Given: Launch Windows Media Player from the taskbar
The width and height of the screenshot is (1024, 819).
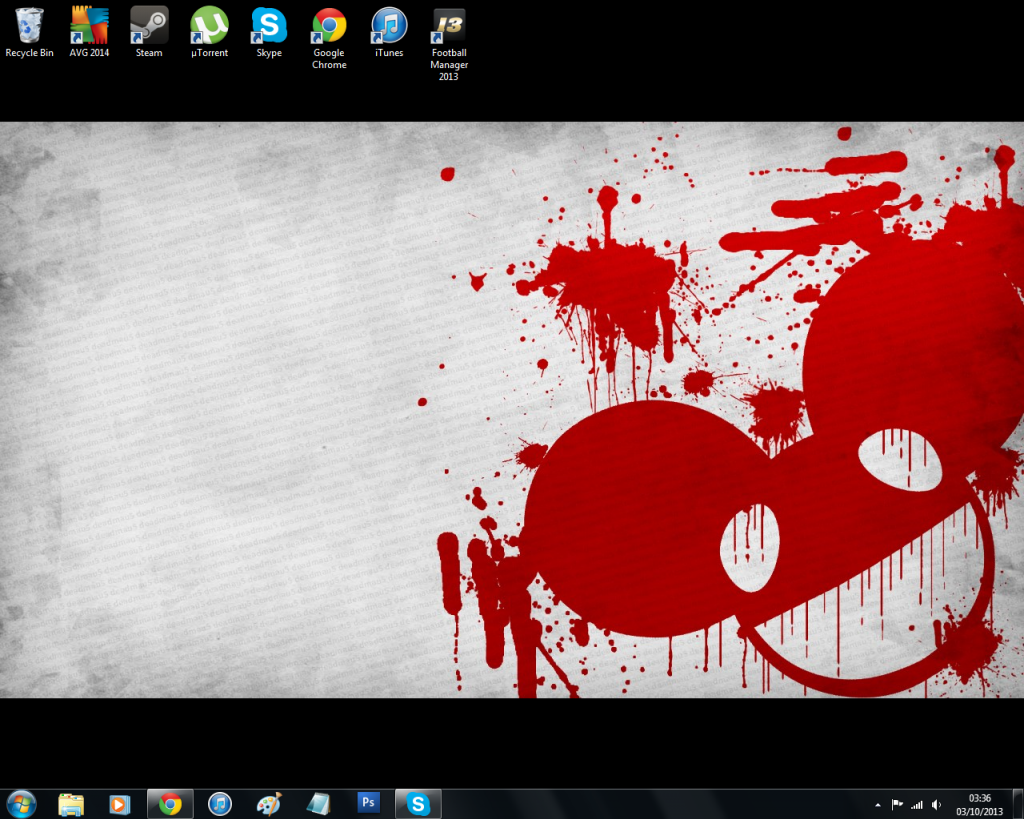Looking at the screenshot, I should (120, 804).
